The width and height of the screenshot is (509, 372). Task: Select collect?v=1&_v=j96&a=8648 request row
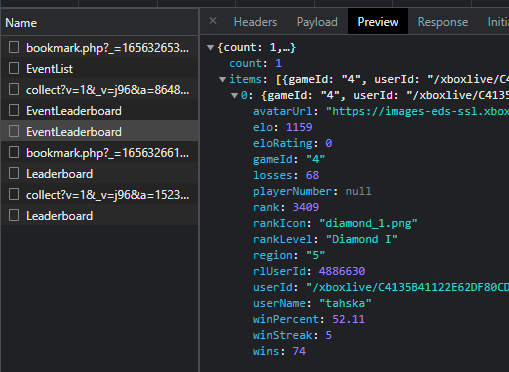coord(99,90)
